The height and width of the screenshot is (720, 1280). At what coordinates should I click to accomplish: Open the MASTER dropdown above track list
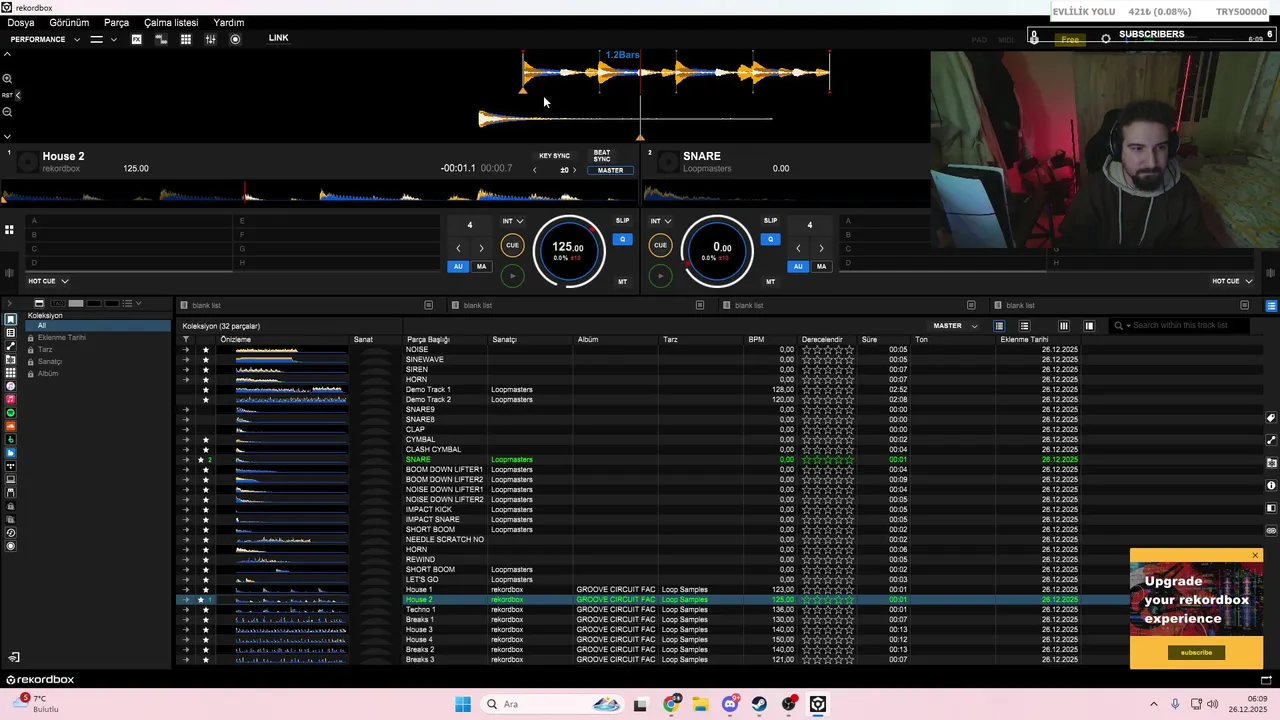pos(955,326)
